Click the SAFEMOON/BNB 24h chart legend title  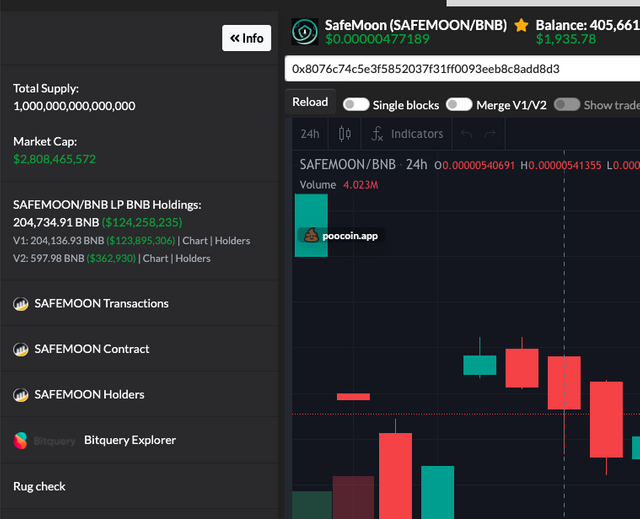tap(363, 164)
